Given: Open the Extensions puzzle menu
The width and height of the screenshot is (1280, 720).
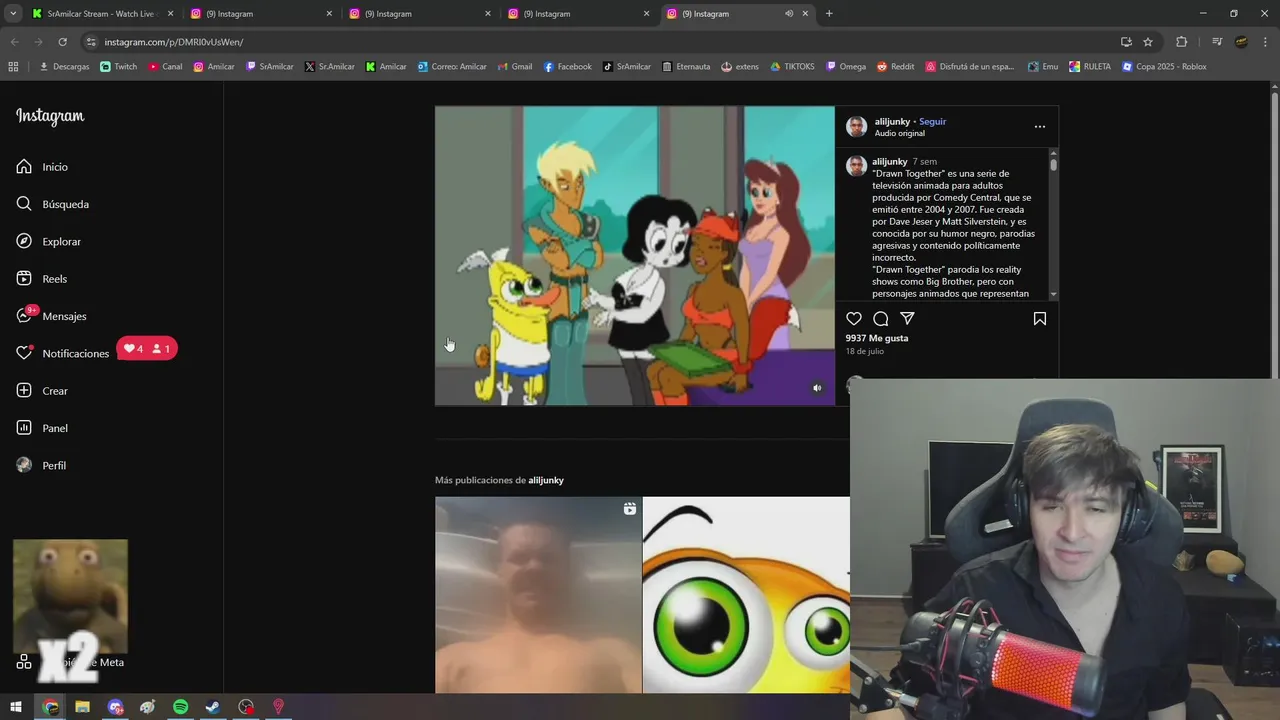Looking at the screenshot, I should [x=1182, y=42].
